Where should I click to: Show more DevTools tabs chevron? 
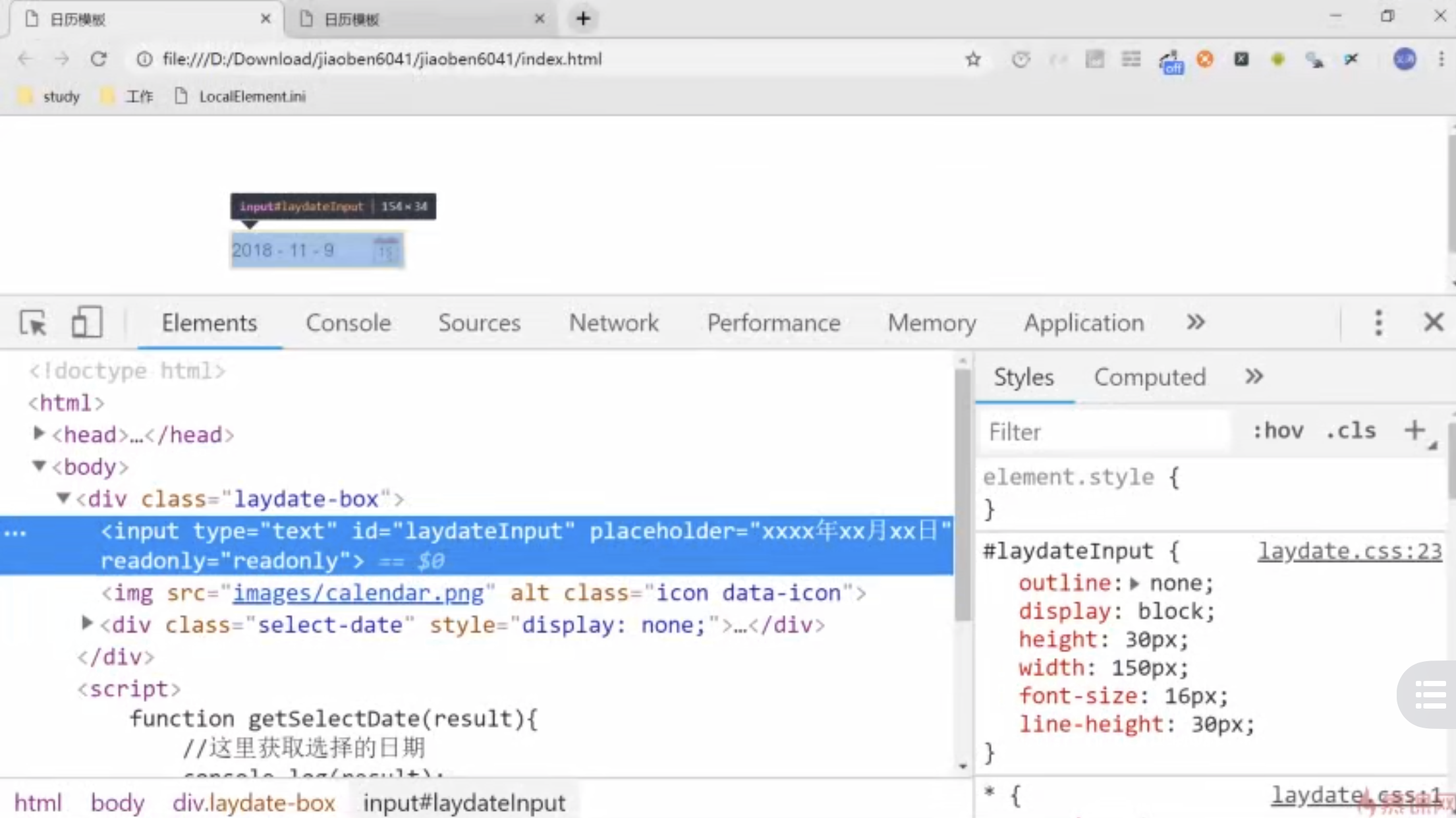1195,322
